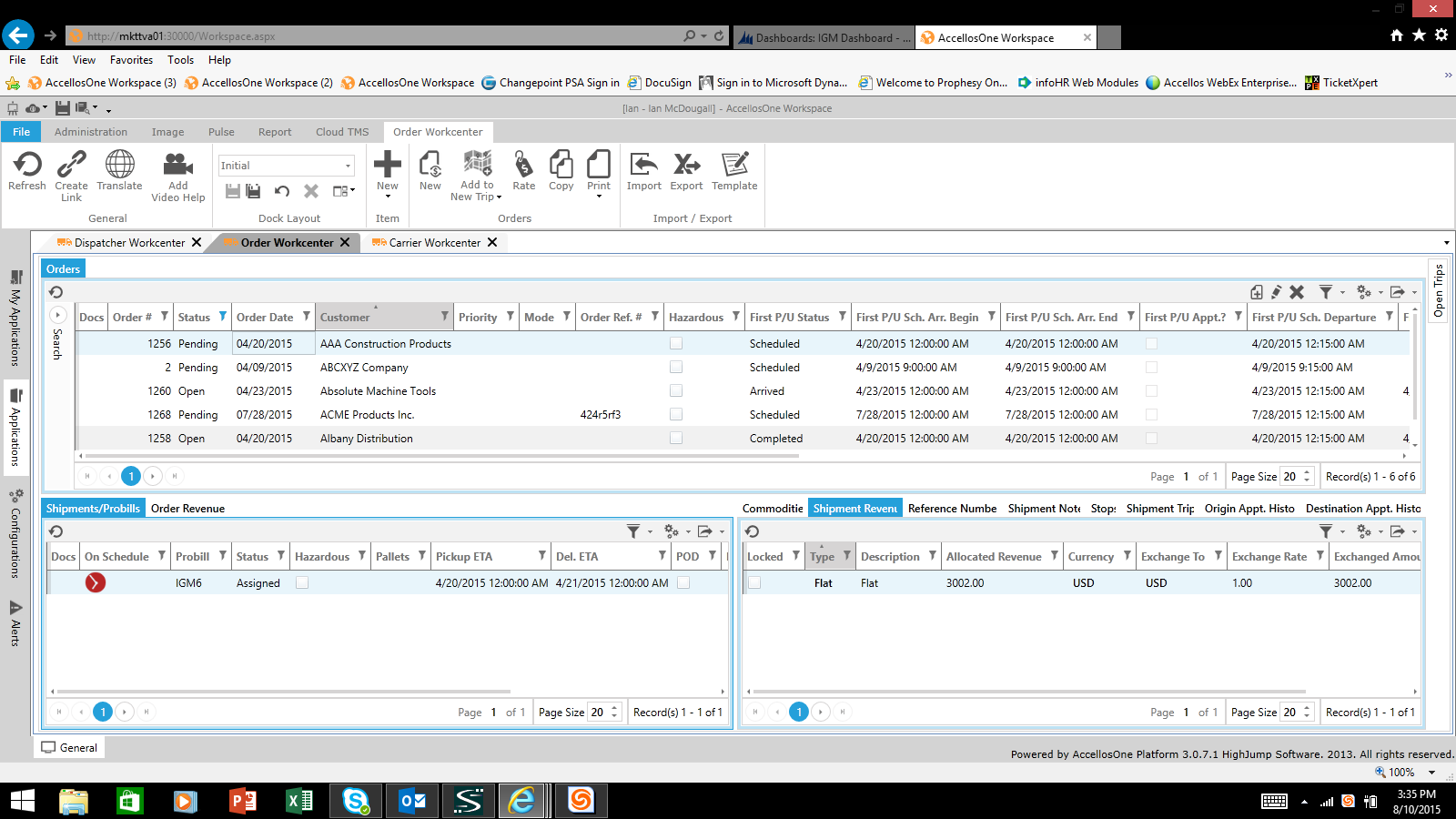Toggle Hazardous checkbox for Albany Distribution order
The image size is (1456, 819).
(x=676, y=438)
